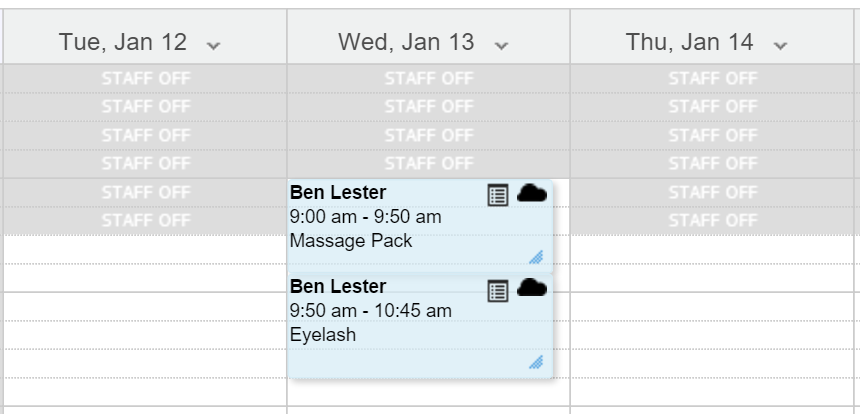This screenshot has width=860, height=414.
Task: Grab resize handle of Eyelash appointment
Action: click(536, 362)
